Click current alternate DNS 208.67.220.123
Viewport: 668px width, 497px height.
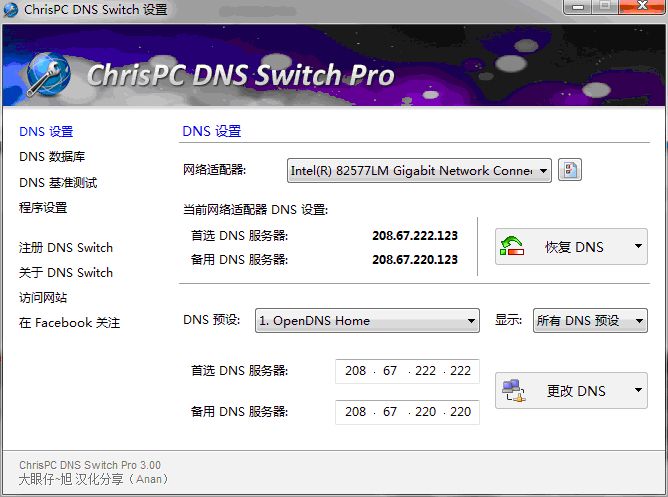coord(415,259)
